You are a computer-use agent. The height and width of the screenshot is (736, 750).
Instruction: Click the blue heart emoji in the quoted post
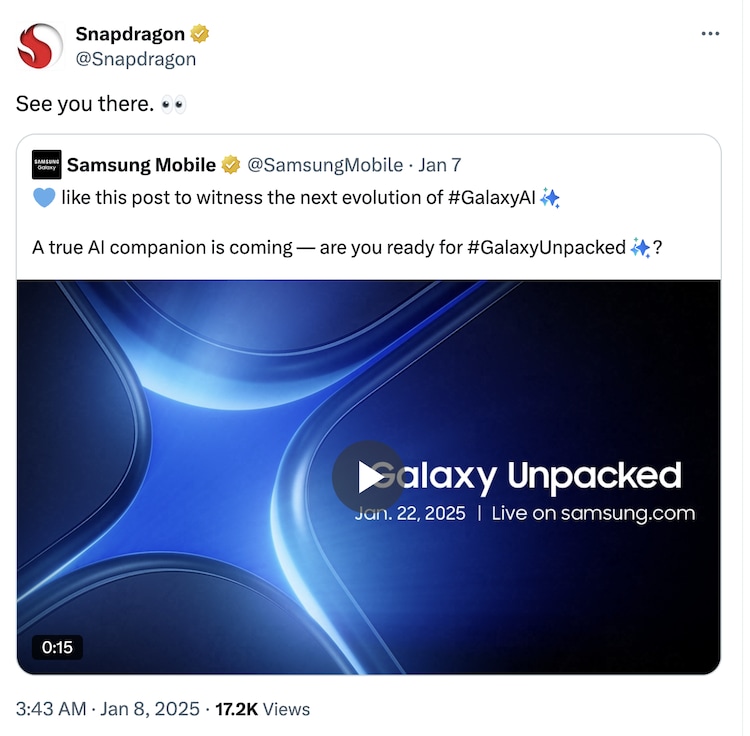[44, 198]
